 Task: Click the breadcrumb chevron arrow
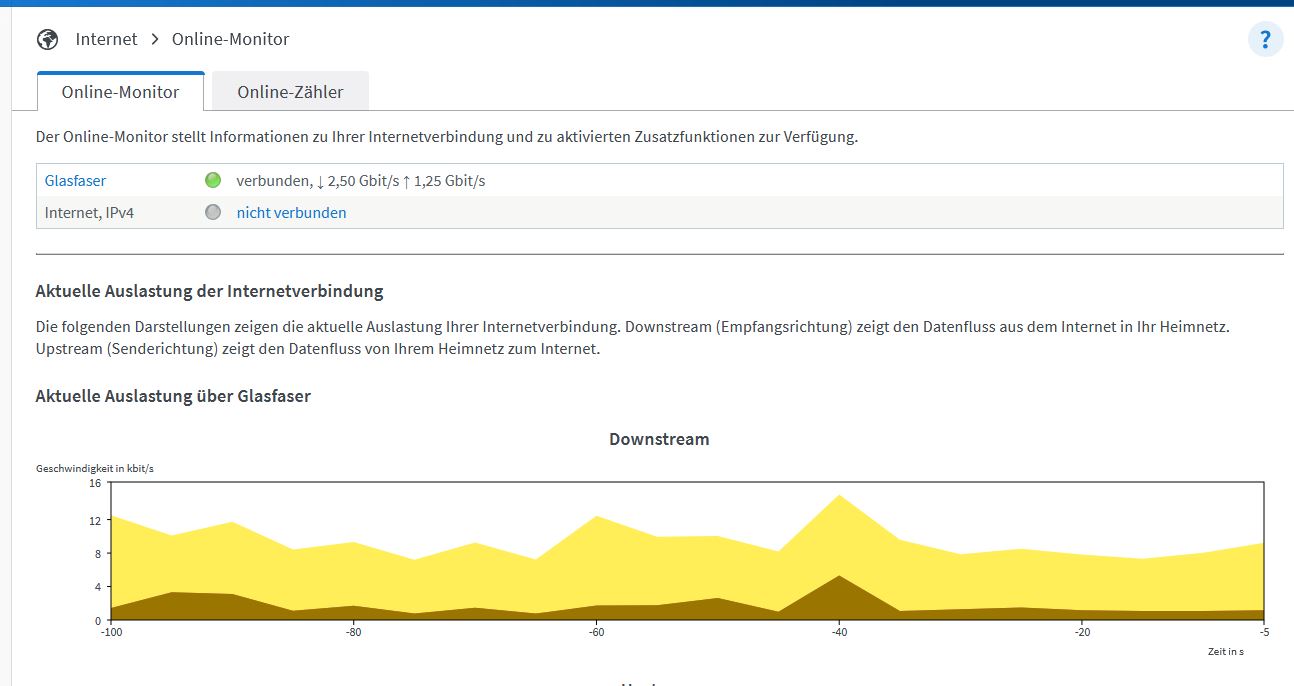[155, 39]
